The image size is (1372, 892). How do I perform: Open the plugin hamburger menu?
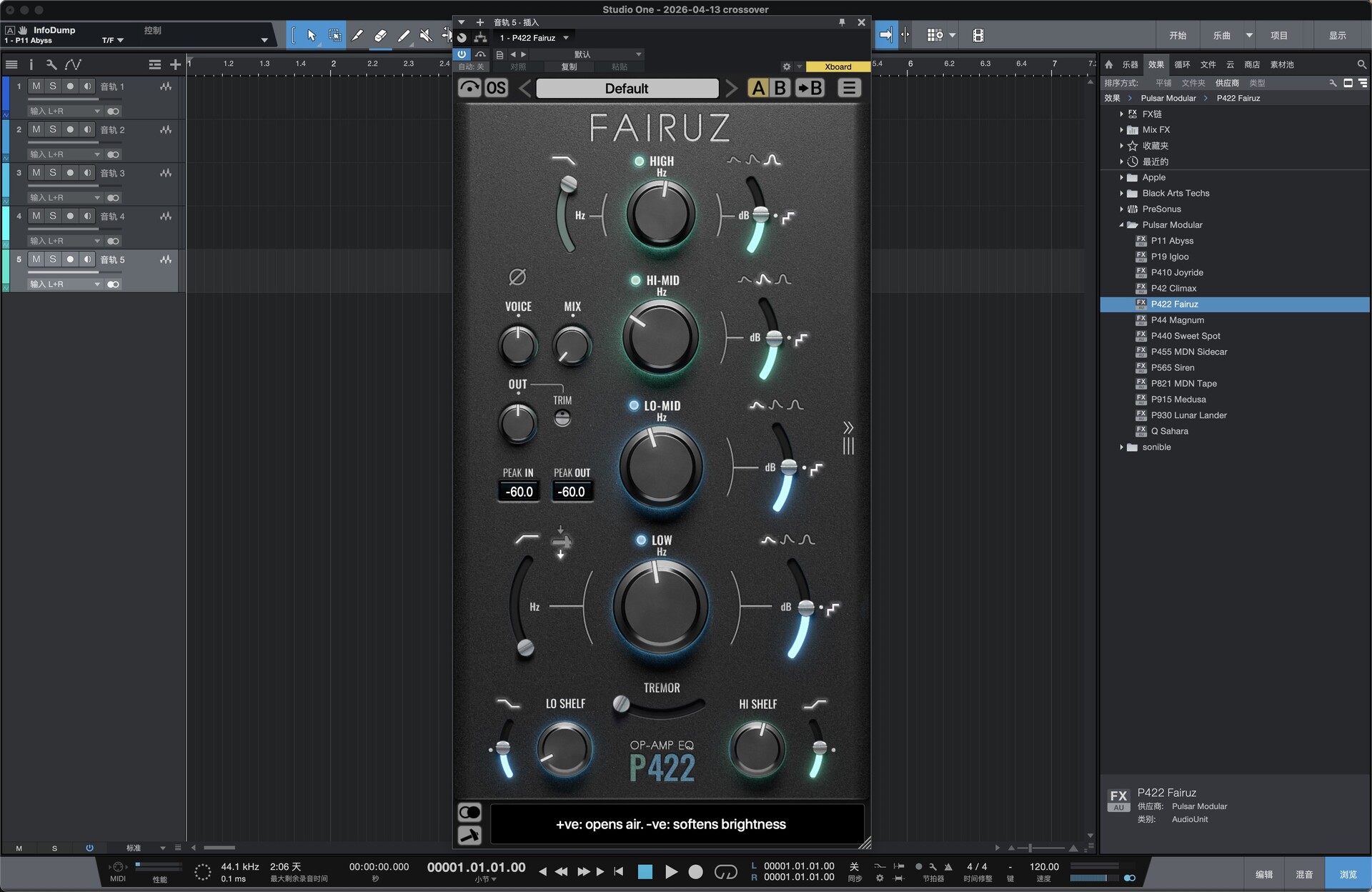click(x=849, y=88)
